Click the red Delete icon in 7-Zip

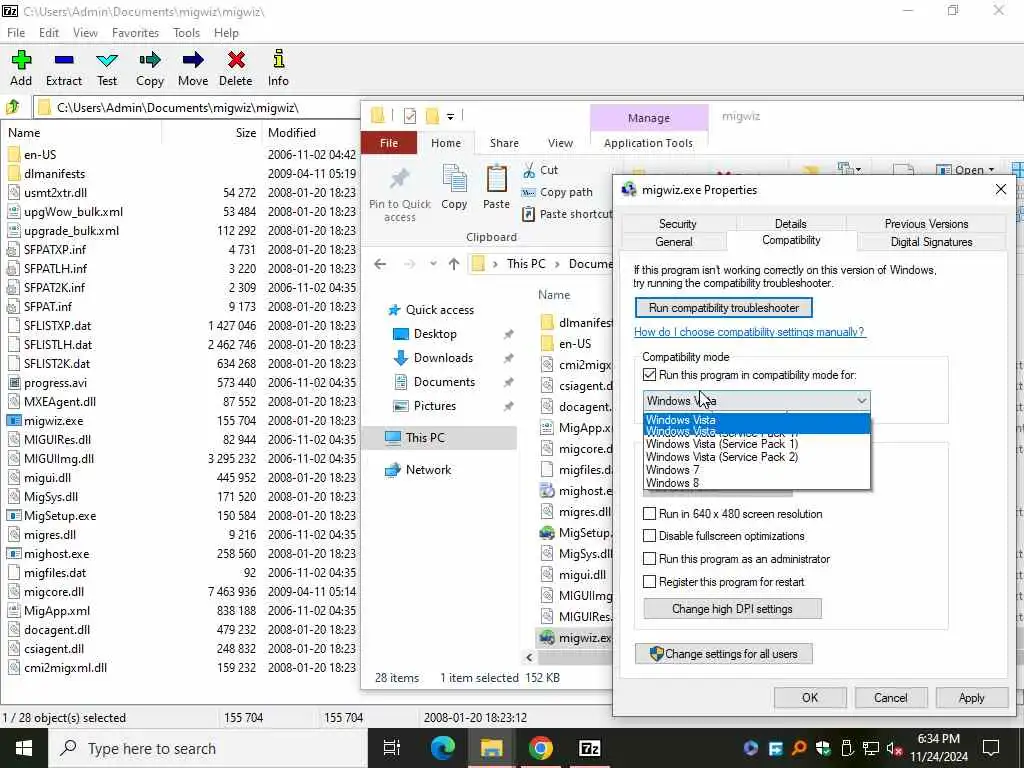coord(236,60)
